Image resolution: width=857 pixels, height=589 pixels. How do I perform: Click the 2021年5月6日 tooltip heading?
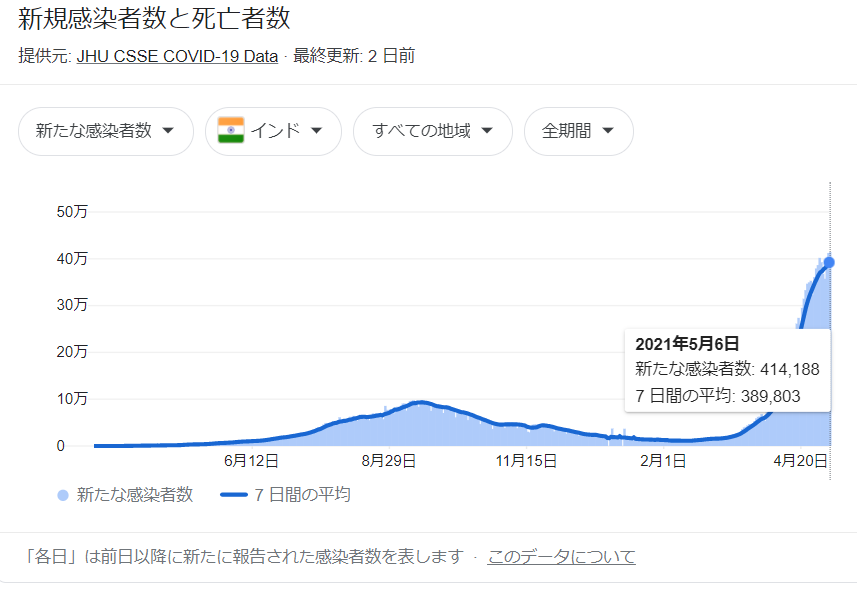coord(686,344)
